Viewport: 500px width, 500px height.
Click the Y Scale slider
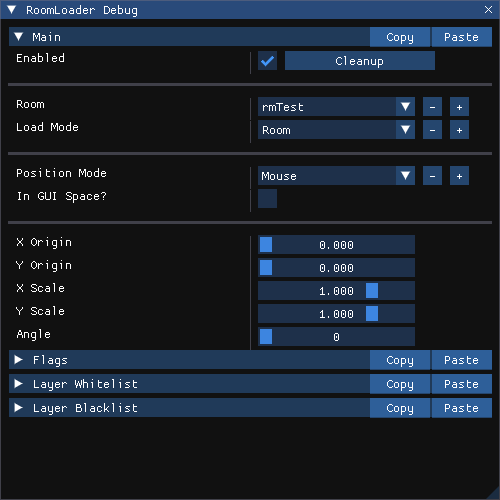tap(336, 314)
